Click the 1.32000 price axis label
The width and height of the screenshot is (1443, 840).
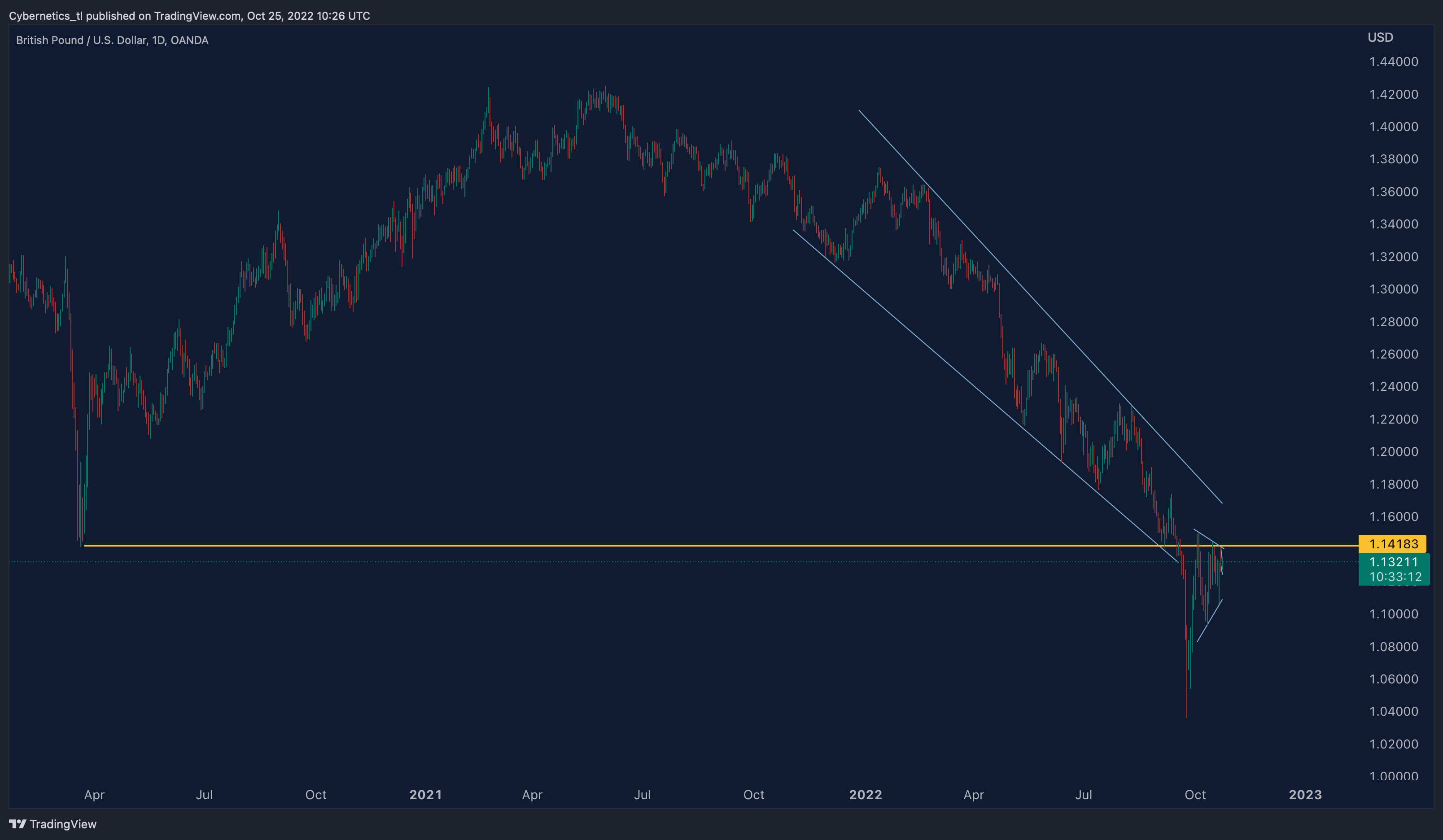click(1393, 257)
